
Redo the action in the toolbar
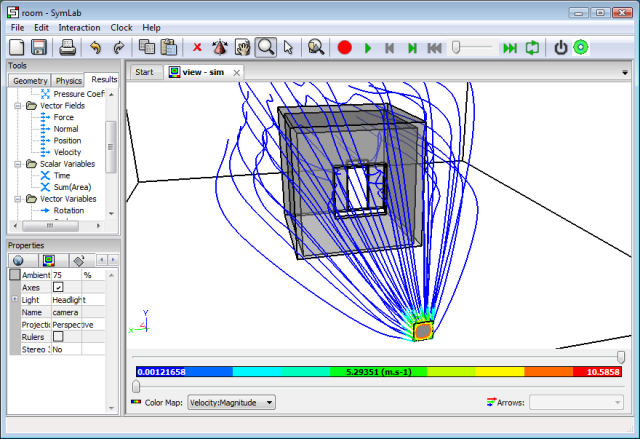tap(119, 47)
